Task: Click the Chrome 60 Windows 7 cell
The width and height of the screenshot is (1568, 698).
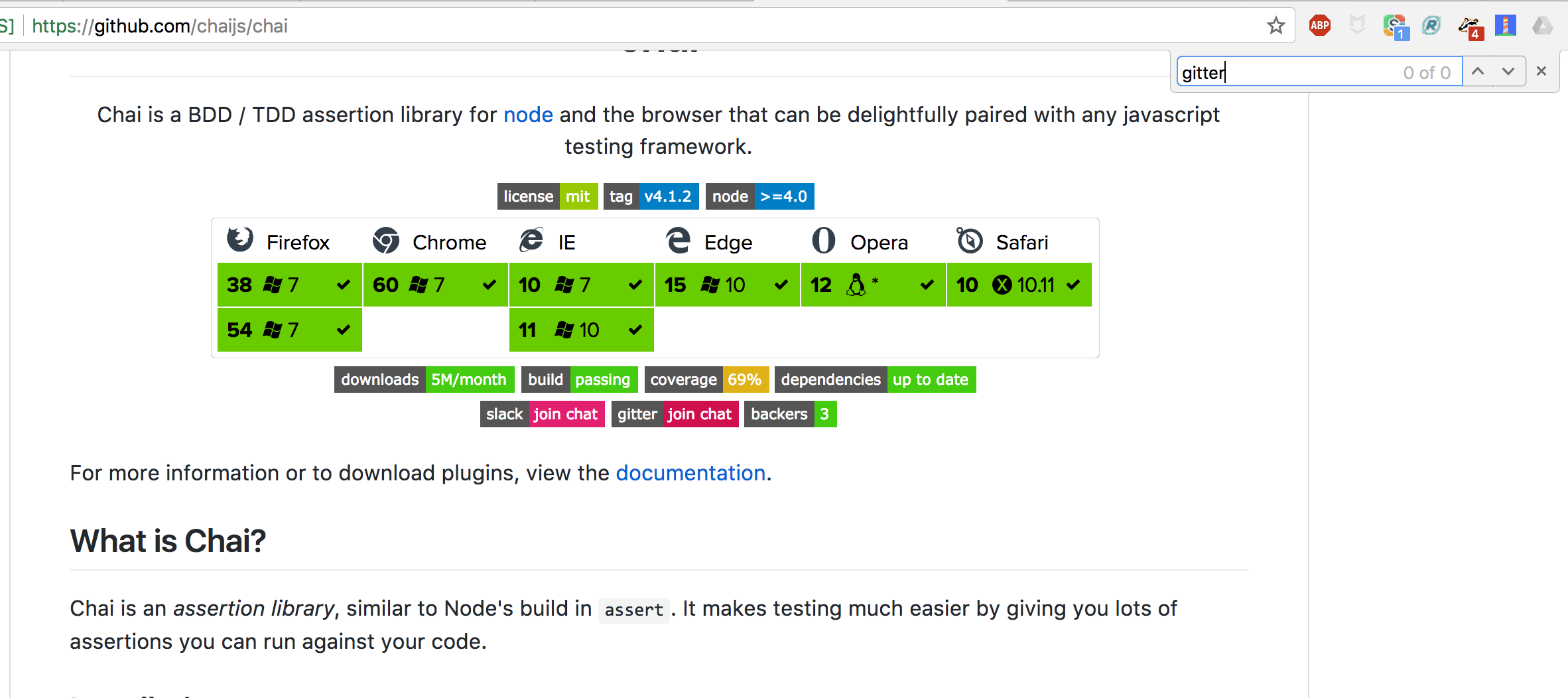Action: [436, 285]
